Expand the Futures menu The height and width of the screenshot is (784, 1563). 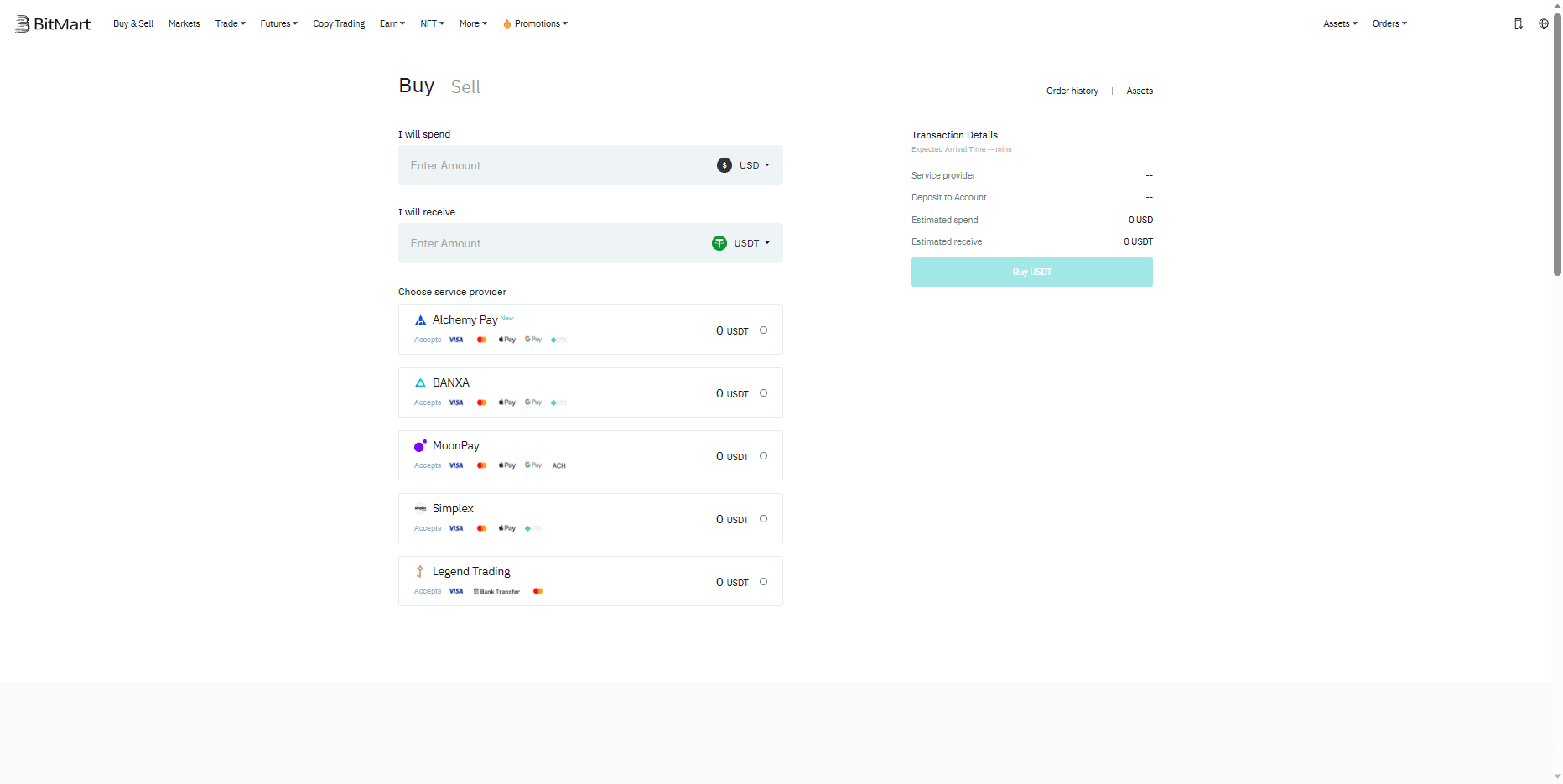pyautogui.click(x=279, y=23)
